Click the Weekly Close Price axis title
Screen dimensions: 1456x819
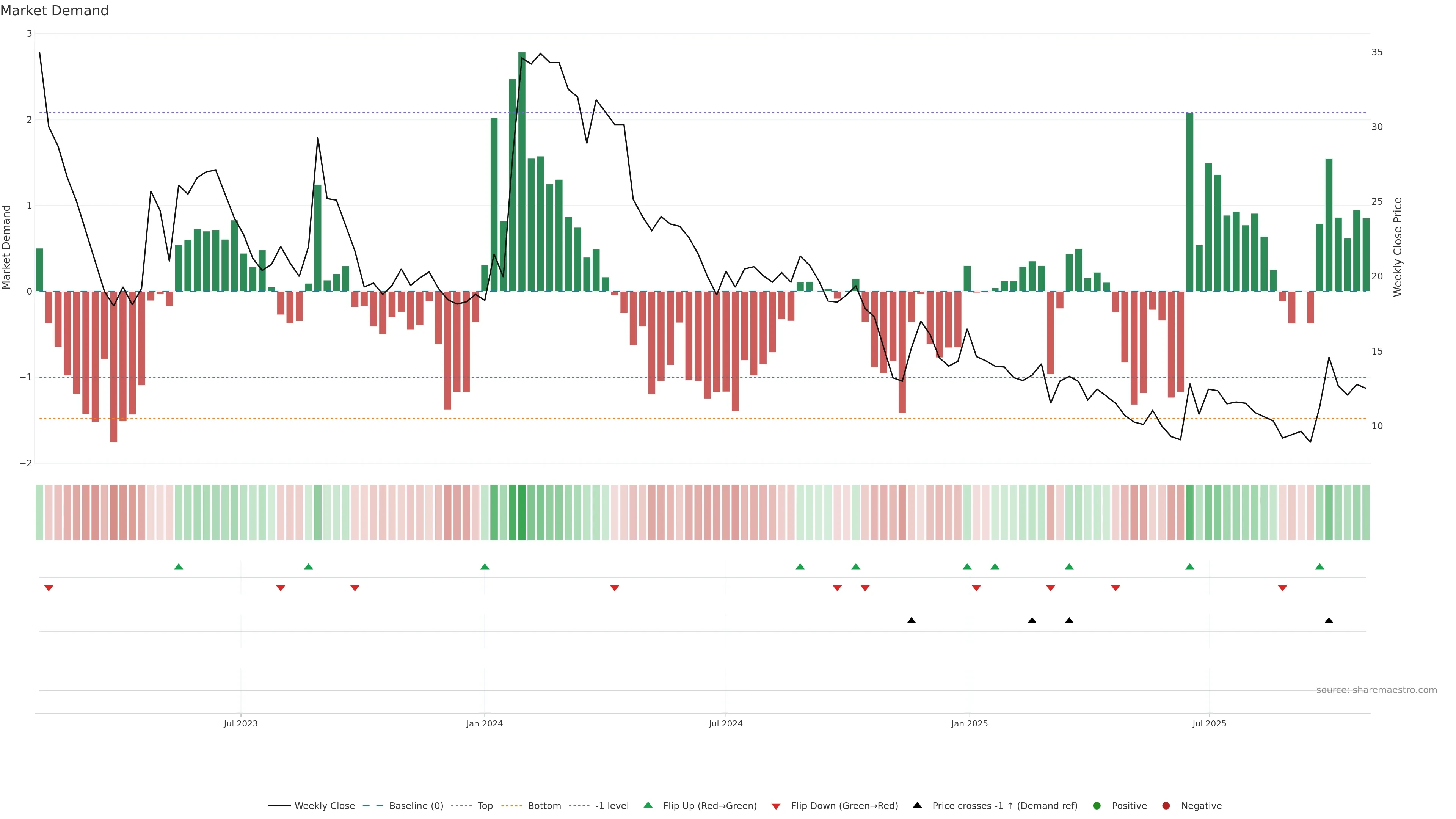point(1398,247)
